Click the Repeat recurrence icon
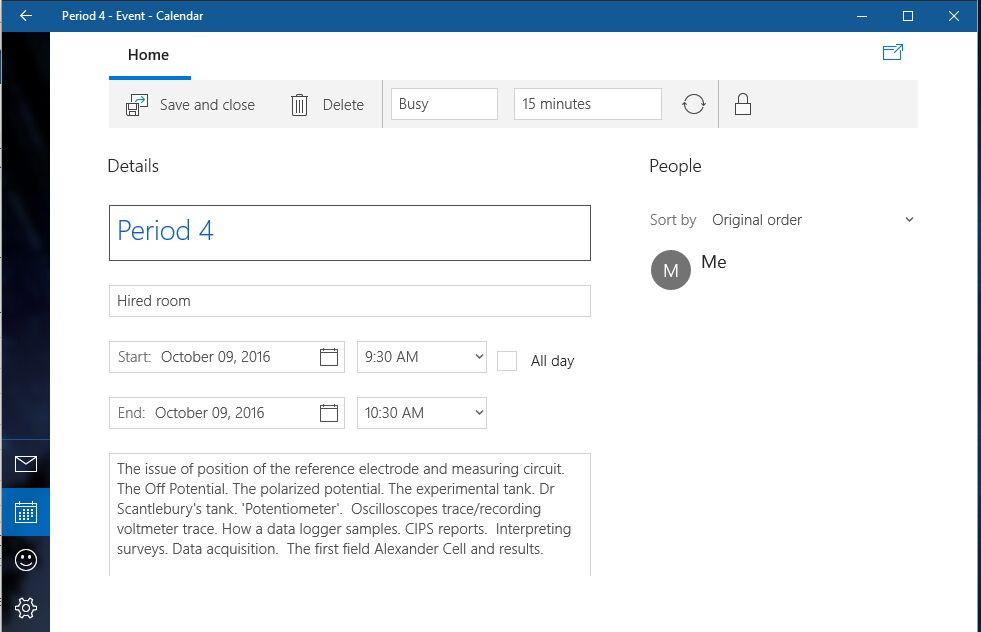The image size is (981, 632). [x=693, y=104]
